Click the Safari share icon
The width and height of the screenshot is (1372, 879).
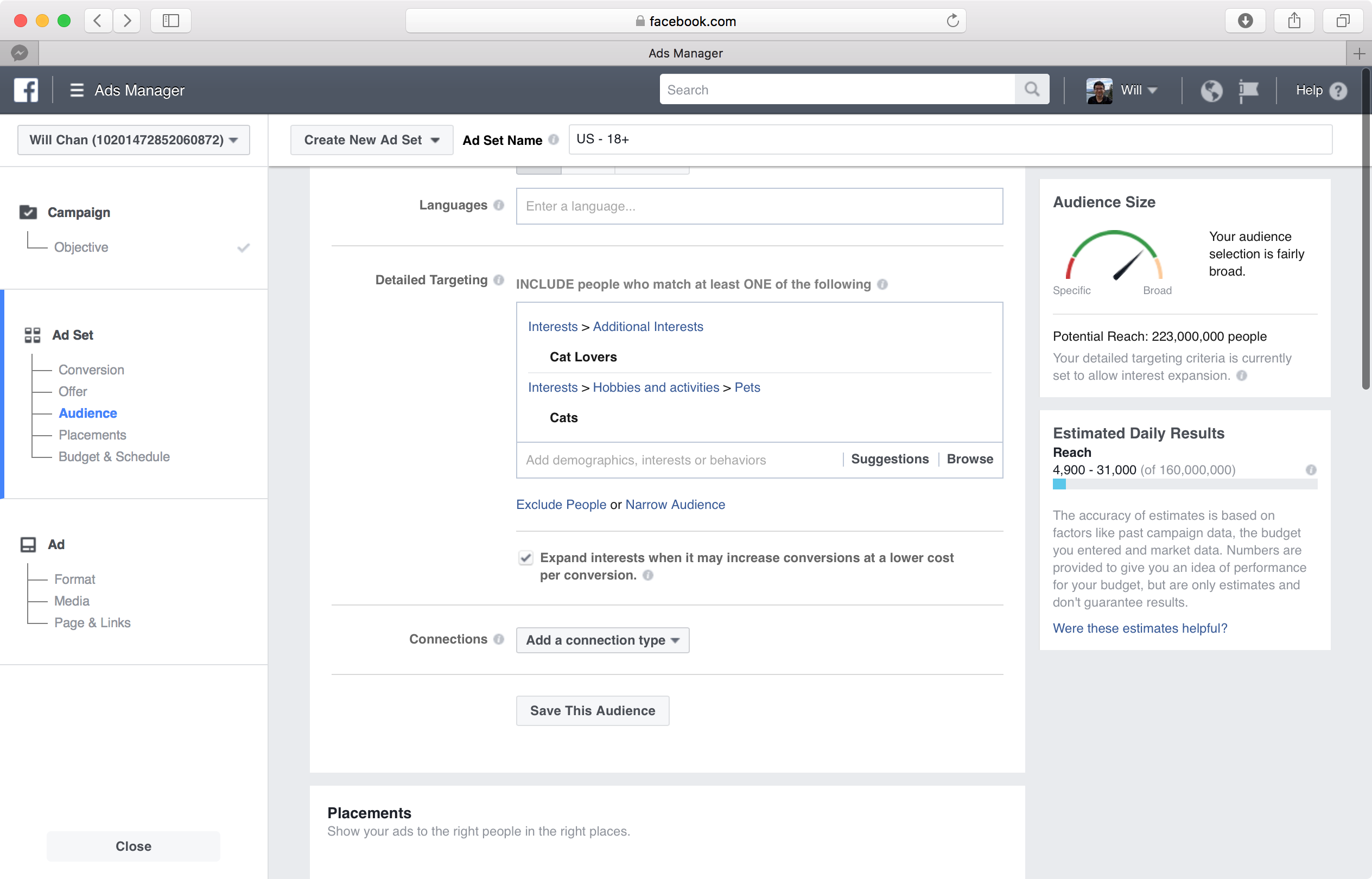[x=1294, y=21]
